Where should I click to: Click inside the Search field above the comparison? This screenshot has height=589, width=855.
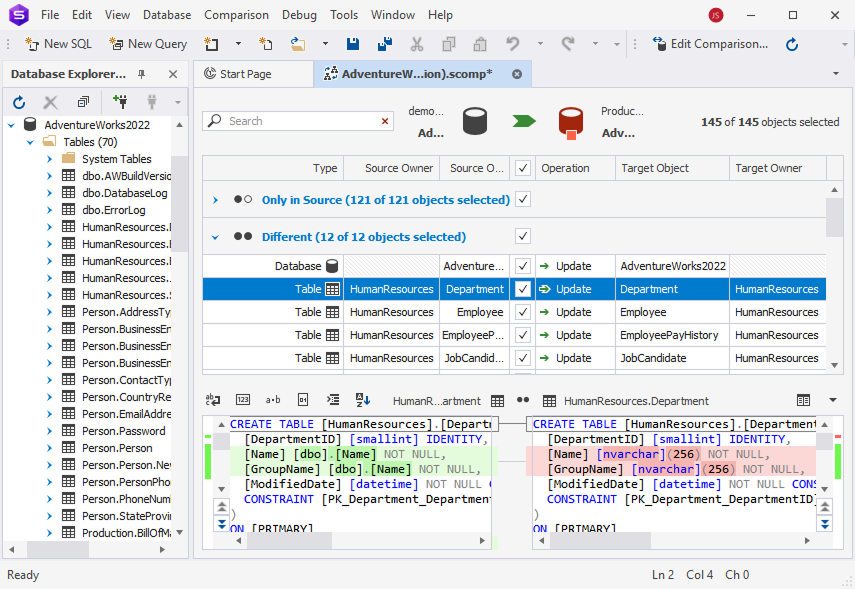[290, 119]
